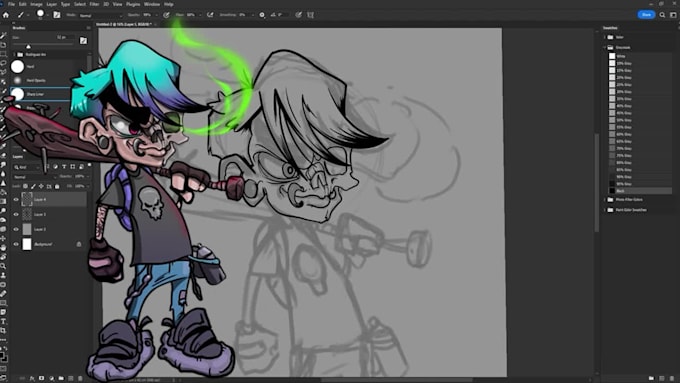This screenshot has height=383, width=680.
Task: Open the Edit Toolbar ellipsis
Action: (3, 340)
